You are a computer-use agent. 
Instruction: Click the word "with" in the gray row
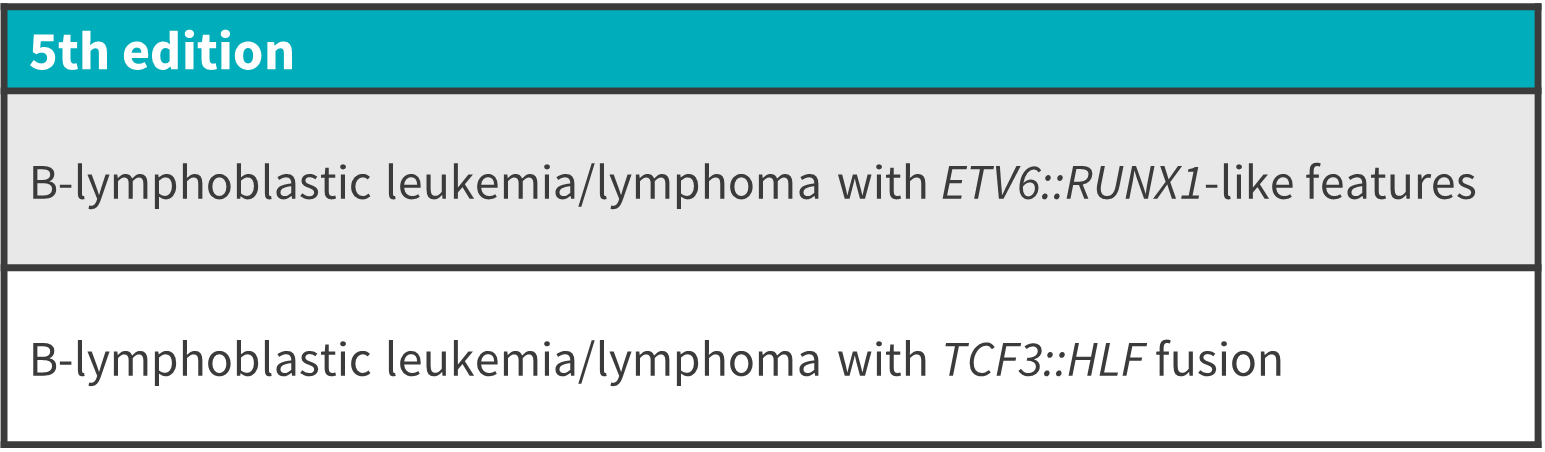(x=882, y=185)
